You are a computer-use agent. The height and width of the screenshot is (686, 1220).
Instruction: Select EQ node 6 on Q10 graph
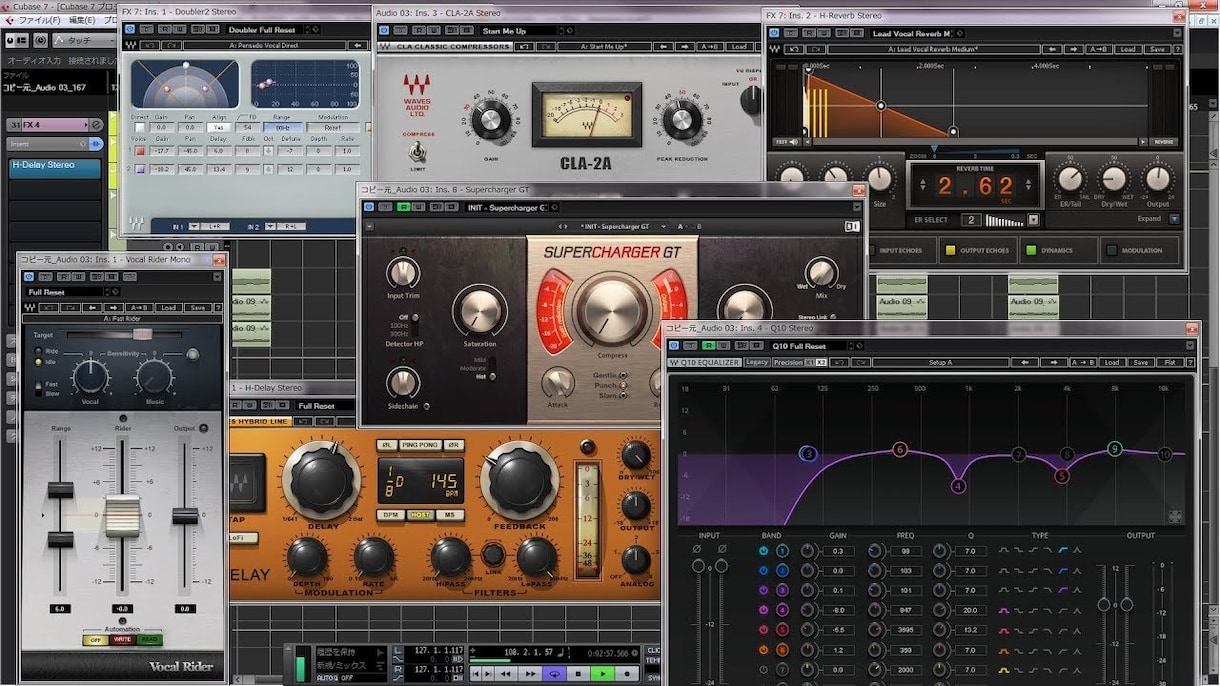(900, 450)
